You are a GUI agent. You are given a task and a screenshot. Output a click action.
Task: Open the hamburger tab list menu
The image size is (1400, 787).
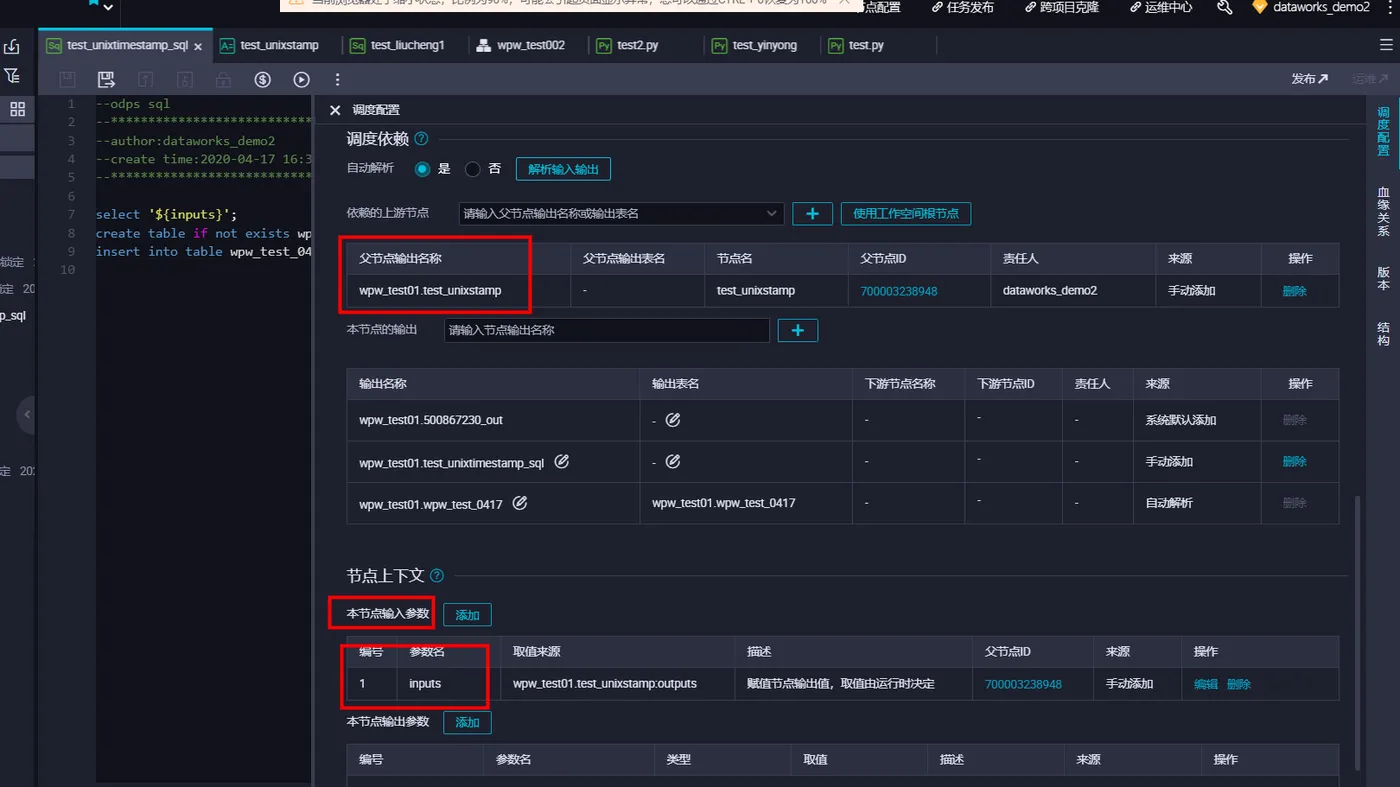1386,45
